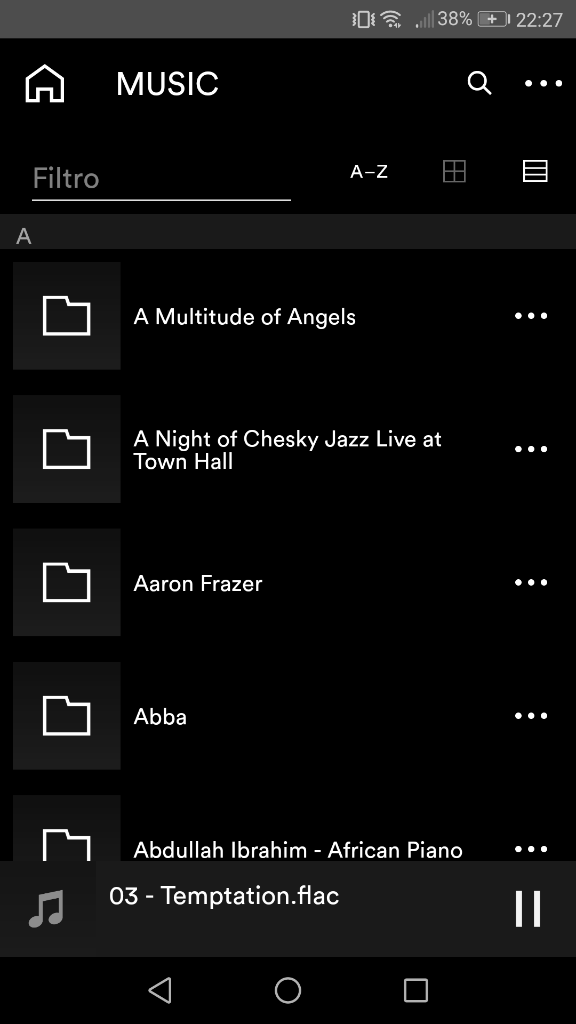Open A Night of Chesky Jazz folder

coord(288,449)
